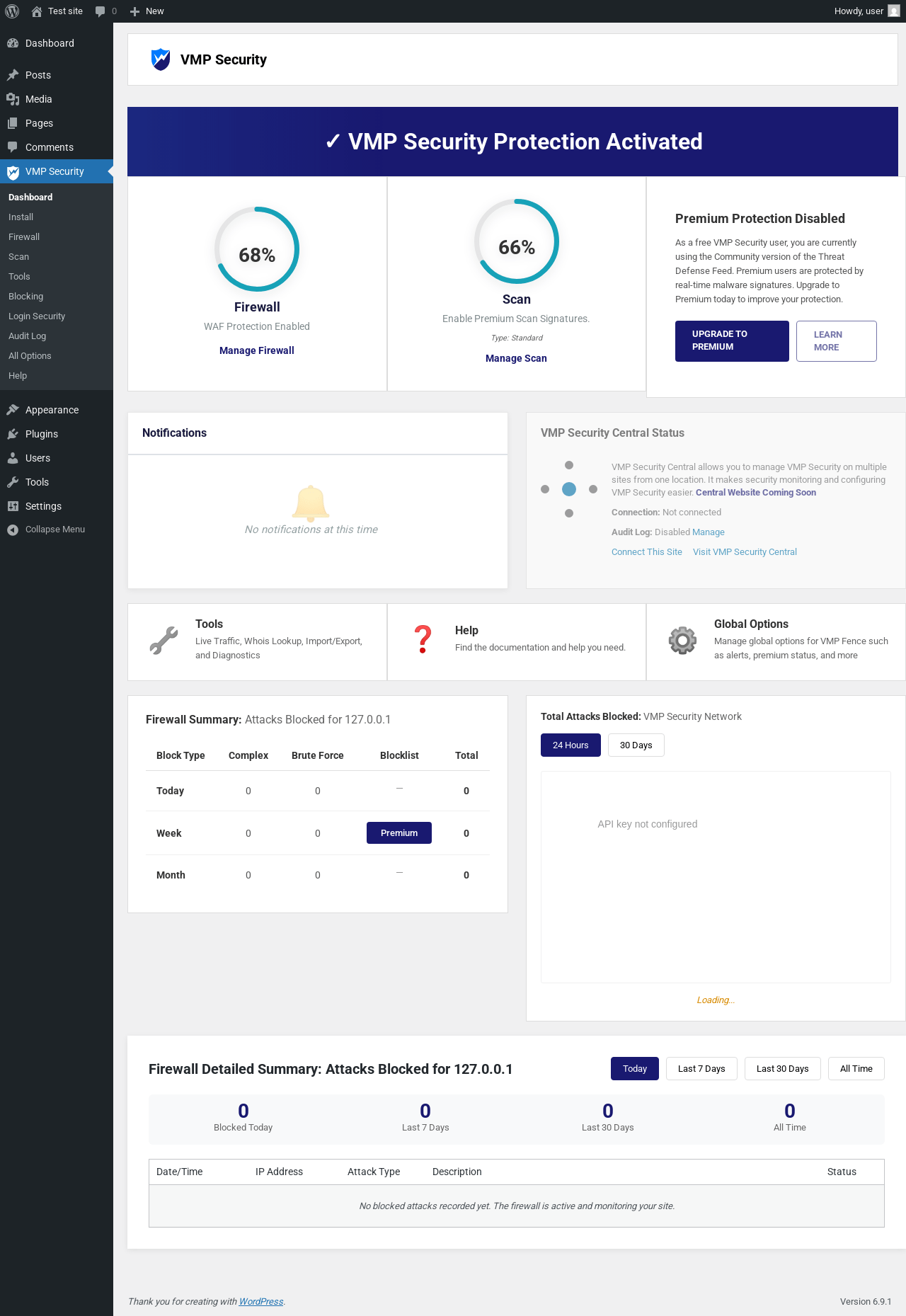906x1316 pixels.
Task: Switch to the 30 Days tab
Action: pyautogui.click(x=636, y=745)
